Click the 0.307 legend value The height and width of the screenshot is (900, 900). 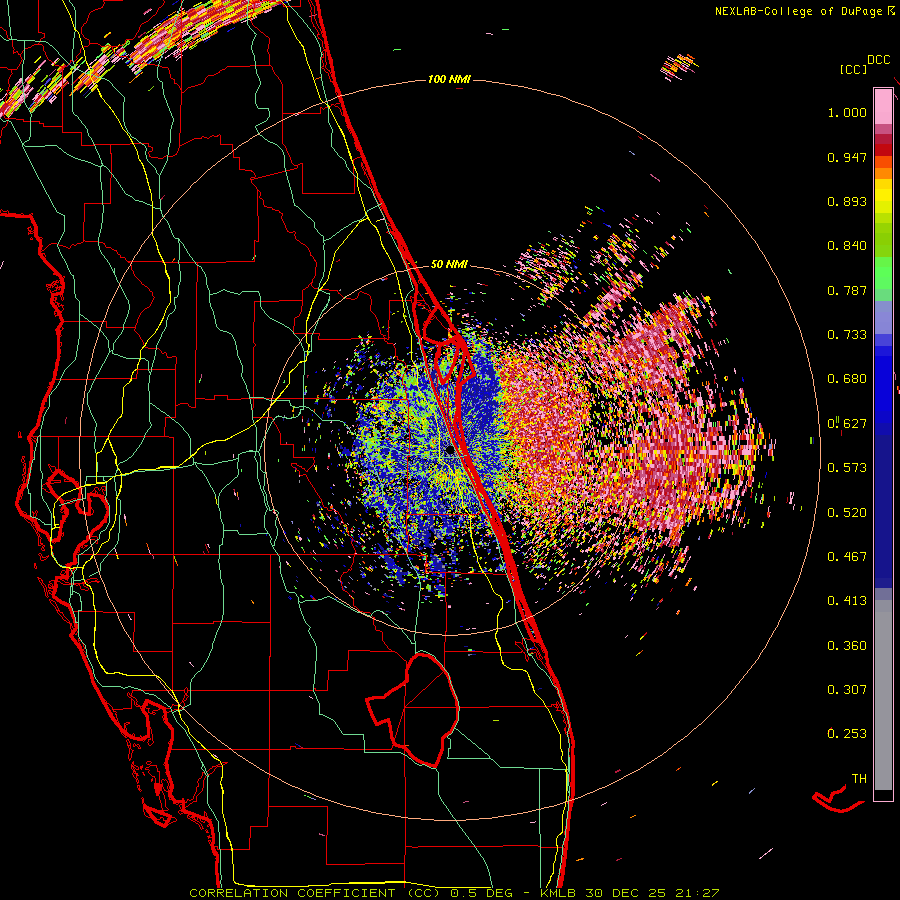coord(847,690)
